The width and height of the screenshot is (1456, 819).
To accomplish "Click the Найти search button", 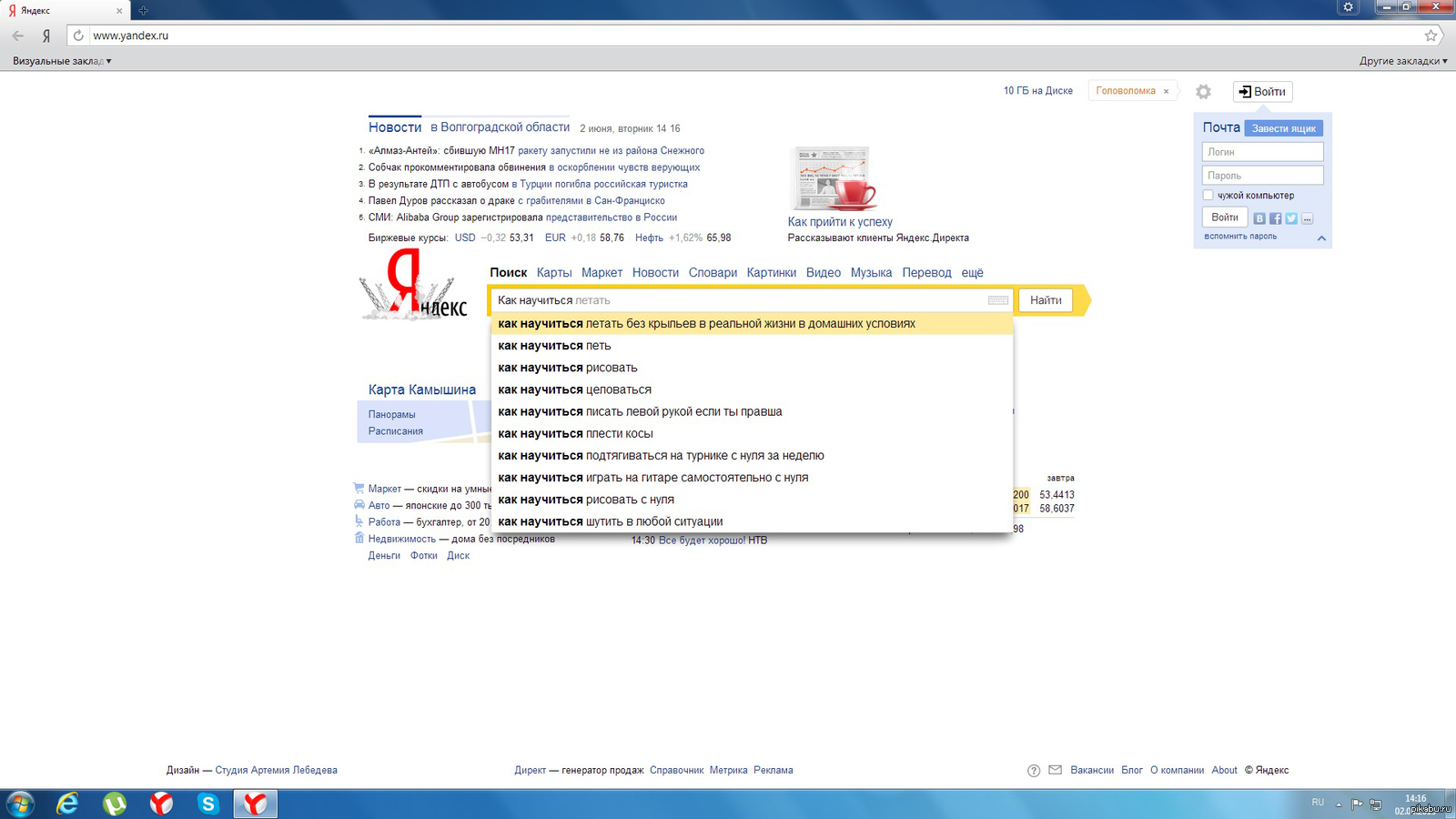I will point(1046,300).
